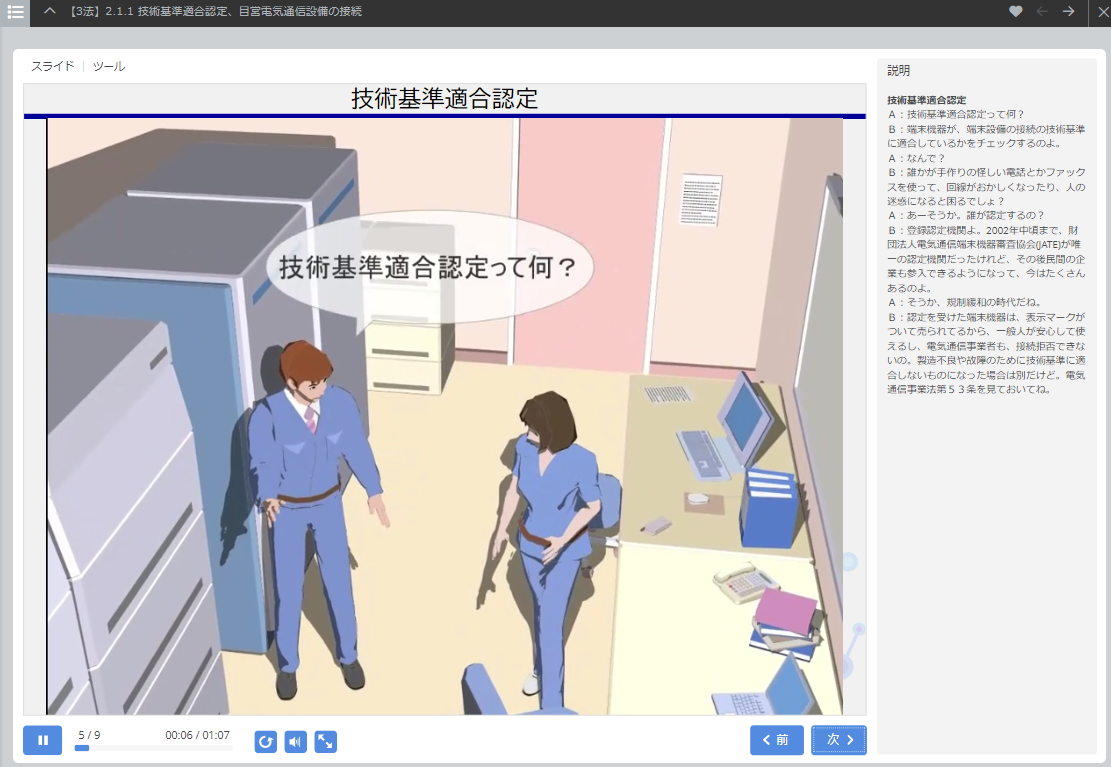Collapse the course title with the up chevron
This screenshot has height=767, width=1111.
click(50, 12)
